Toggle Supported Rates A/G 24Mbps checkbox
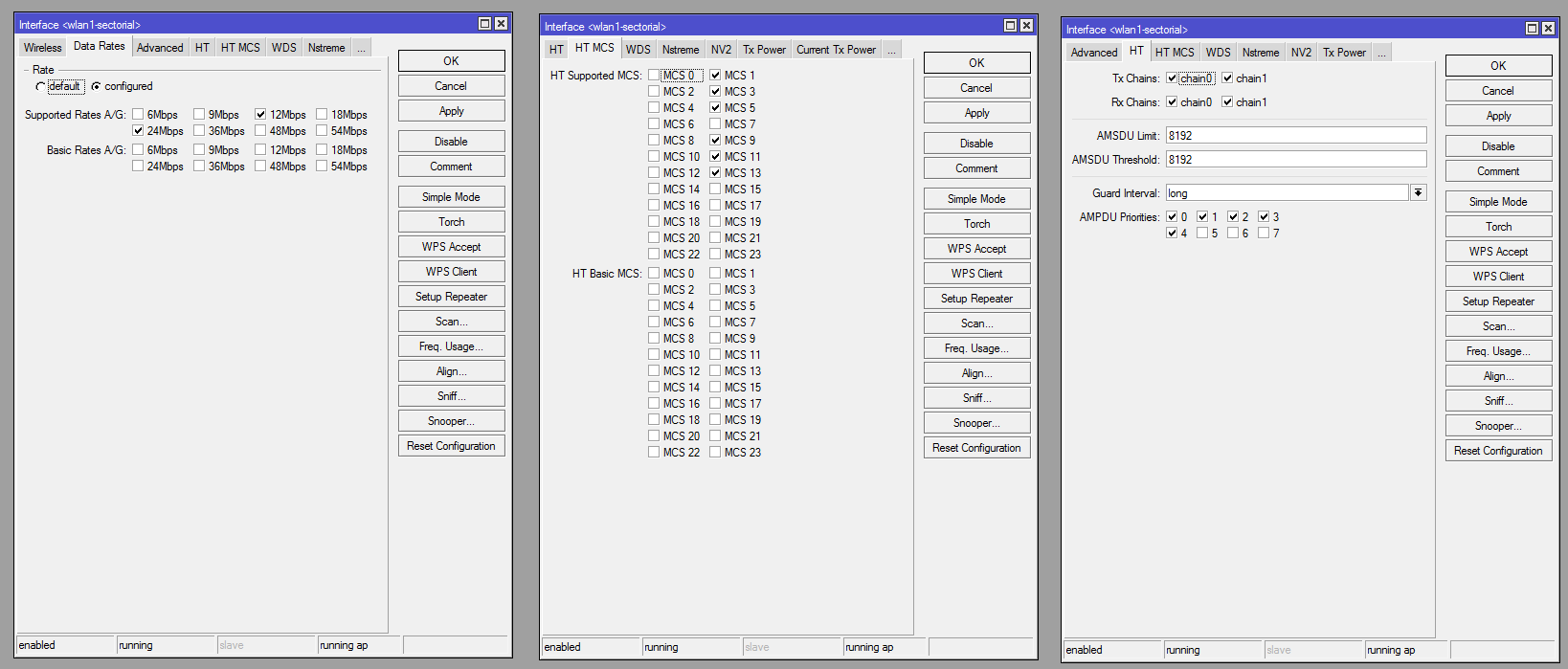The height and width of the screenshot is (669, 1568). pyautogui.click(x=138, y=130)
